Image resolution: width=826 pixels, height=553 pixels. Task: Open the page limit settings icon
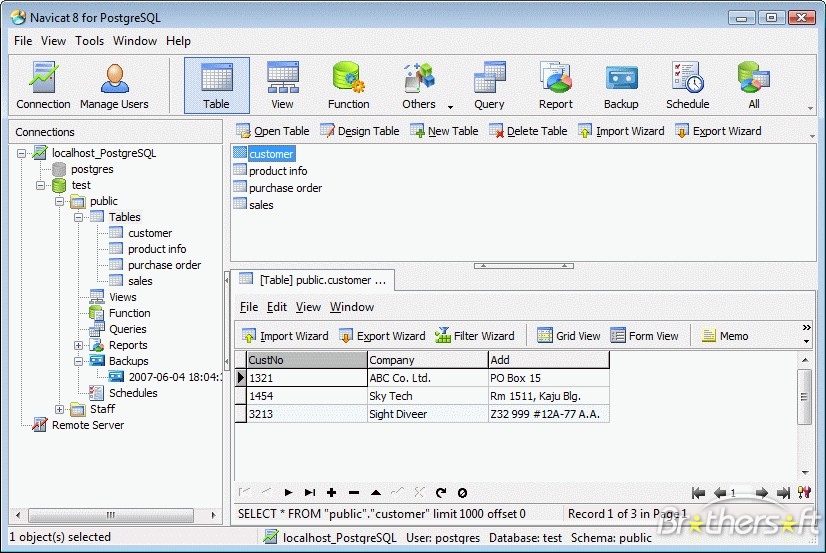pyautogui.click(x=804, y=492)
